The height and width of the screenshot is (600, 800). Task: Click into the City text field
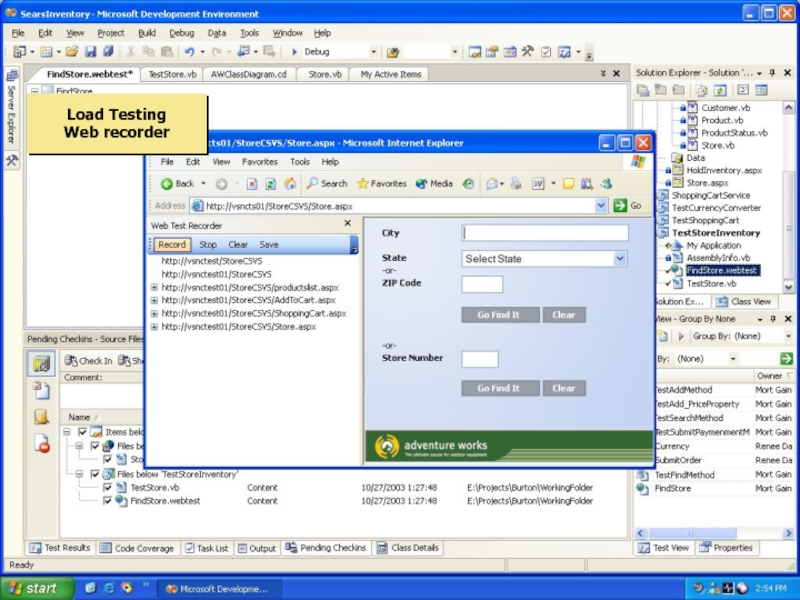tap(545, 233)
